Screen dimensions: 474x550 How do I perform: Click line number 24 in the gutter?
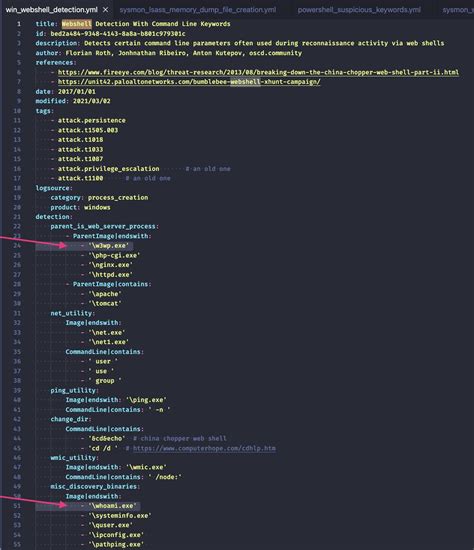pyautogui.click(x=17, y=246)
